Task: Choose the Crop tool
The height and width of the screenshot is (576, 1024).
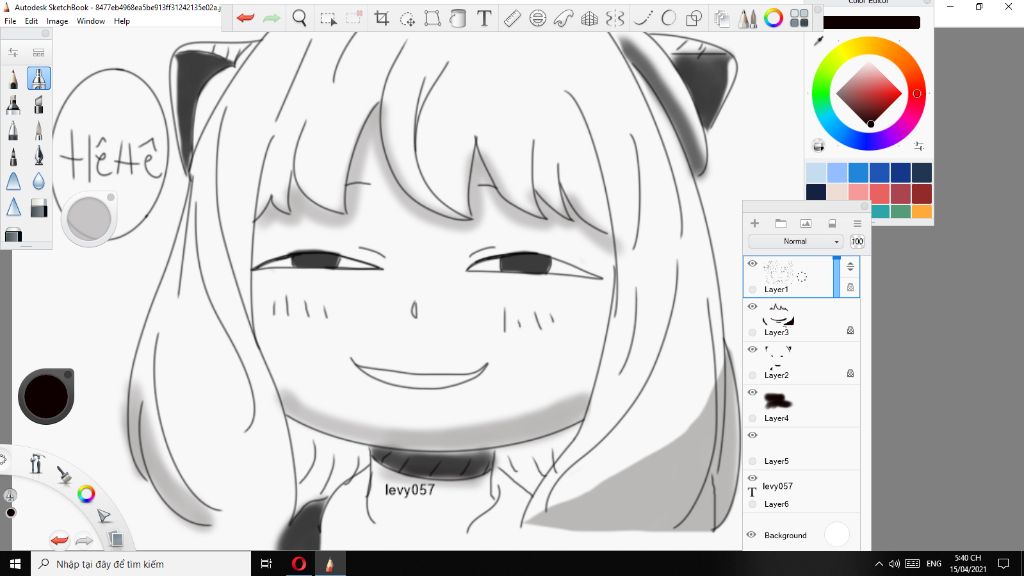Action: pyautogui.click(x=382, y=18)
